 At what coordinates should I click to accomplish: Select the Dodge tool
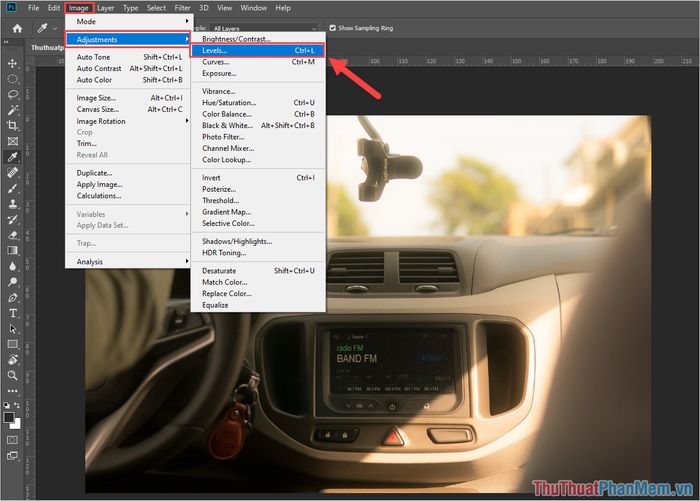pyautogui.click(x=12, y=282)
